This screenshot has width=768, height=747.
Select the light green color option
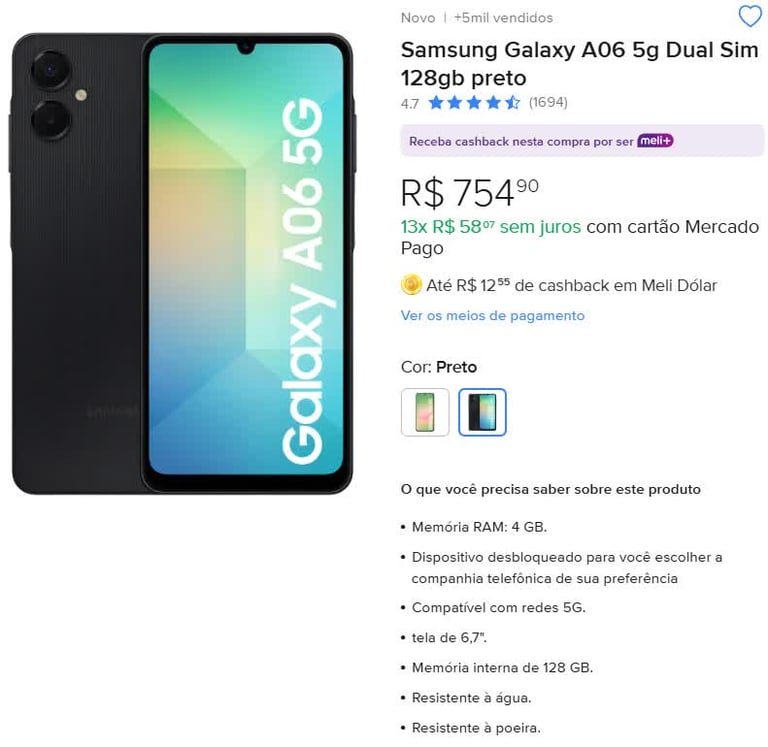pos(425,412)
